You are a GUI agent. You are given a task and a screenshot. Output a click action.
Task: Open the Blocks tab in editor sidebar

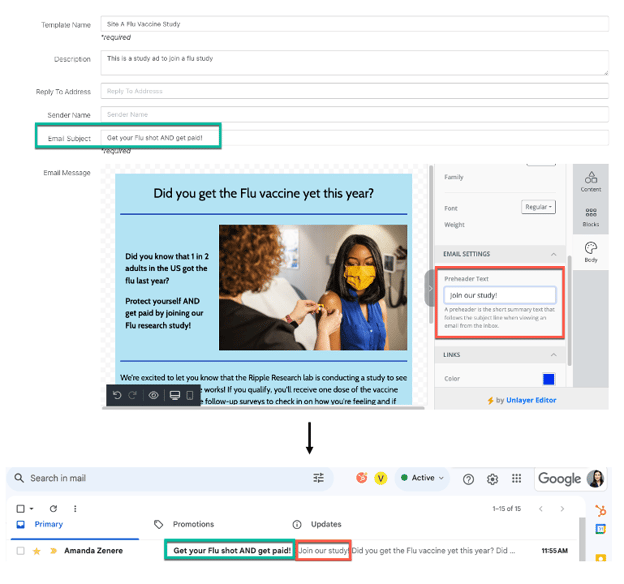click(x=590, y=215)
